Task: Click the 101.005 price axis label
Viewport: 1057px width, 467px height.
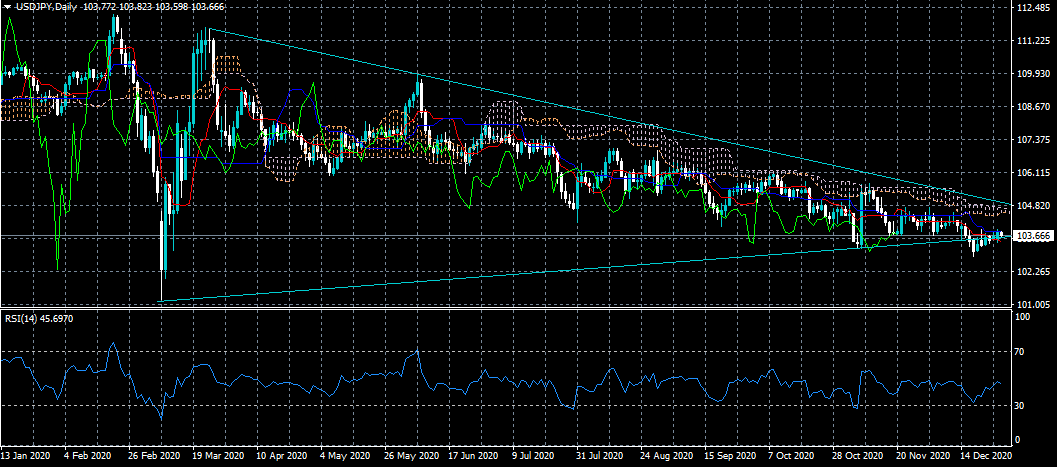Action: [x=1032, y=304]
